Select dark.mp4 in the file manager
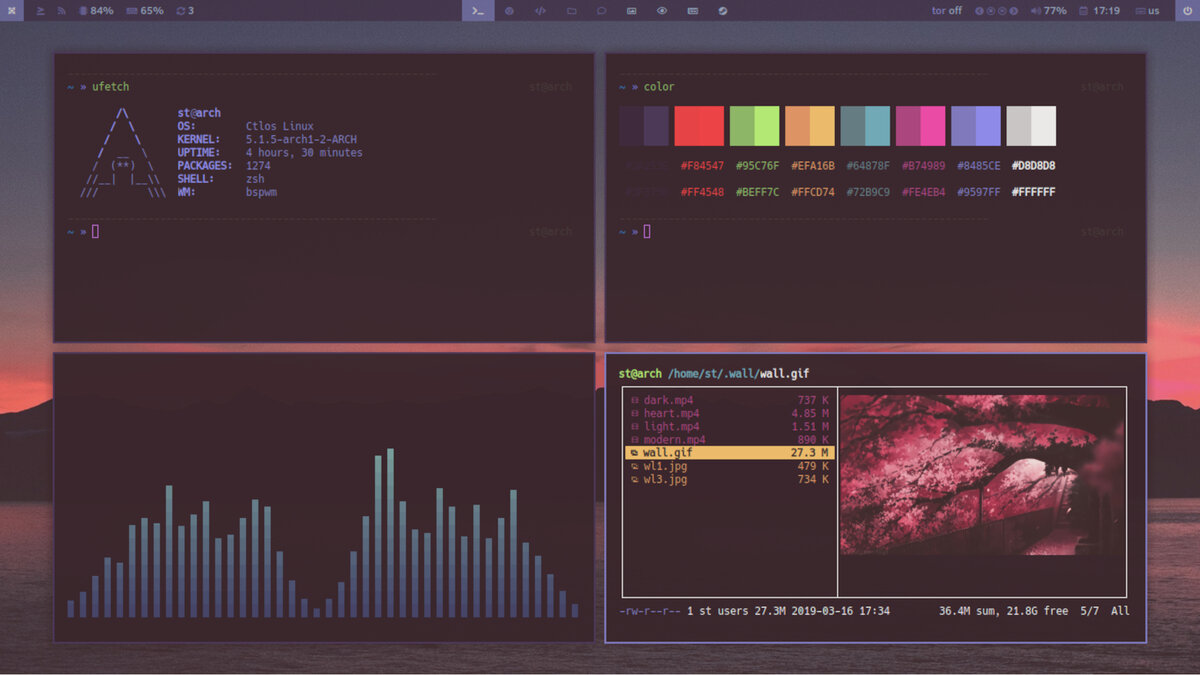Screen dimensions: 1200x675 [x=730, y=400]
